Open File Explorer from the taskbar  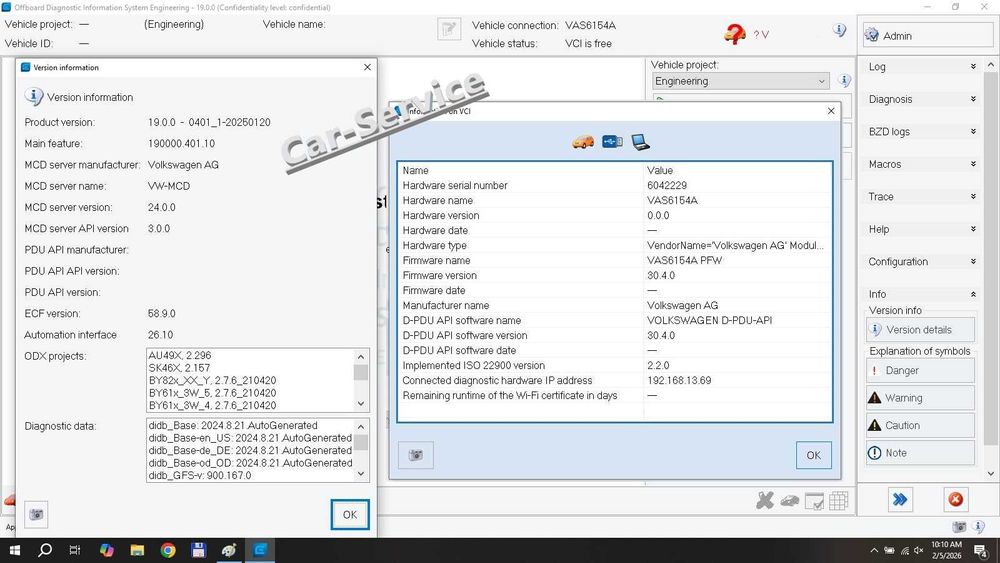[x=137, y=550]
